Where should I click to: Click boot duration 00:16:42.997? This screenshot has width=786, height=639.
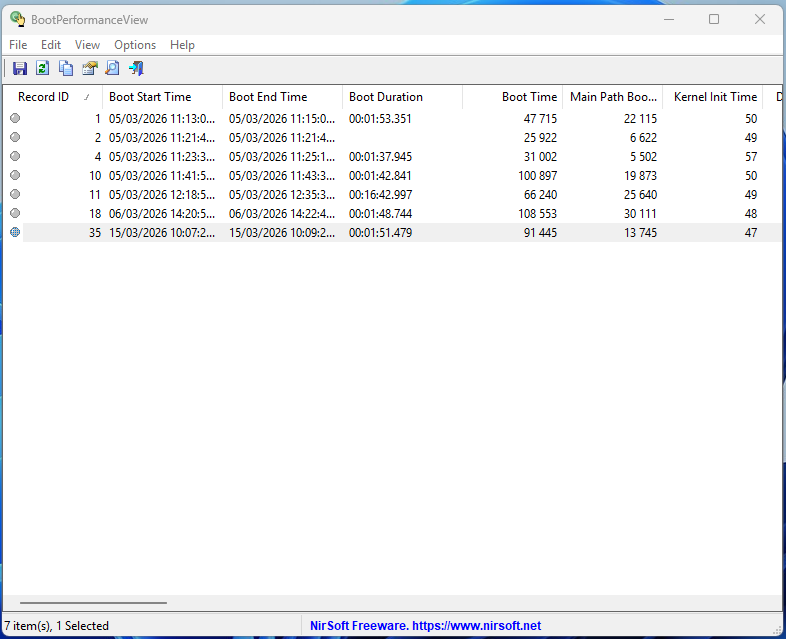click(x=380, y=195)
